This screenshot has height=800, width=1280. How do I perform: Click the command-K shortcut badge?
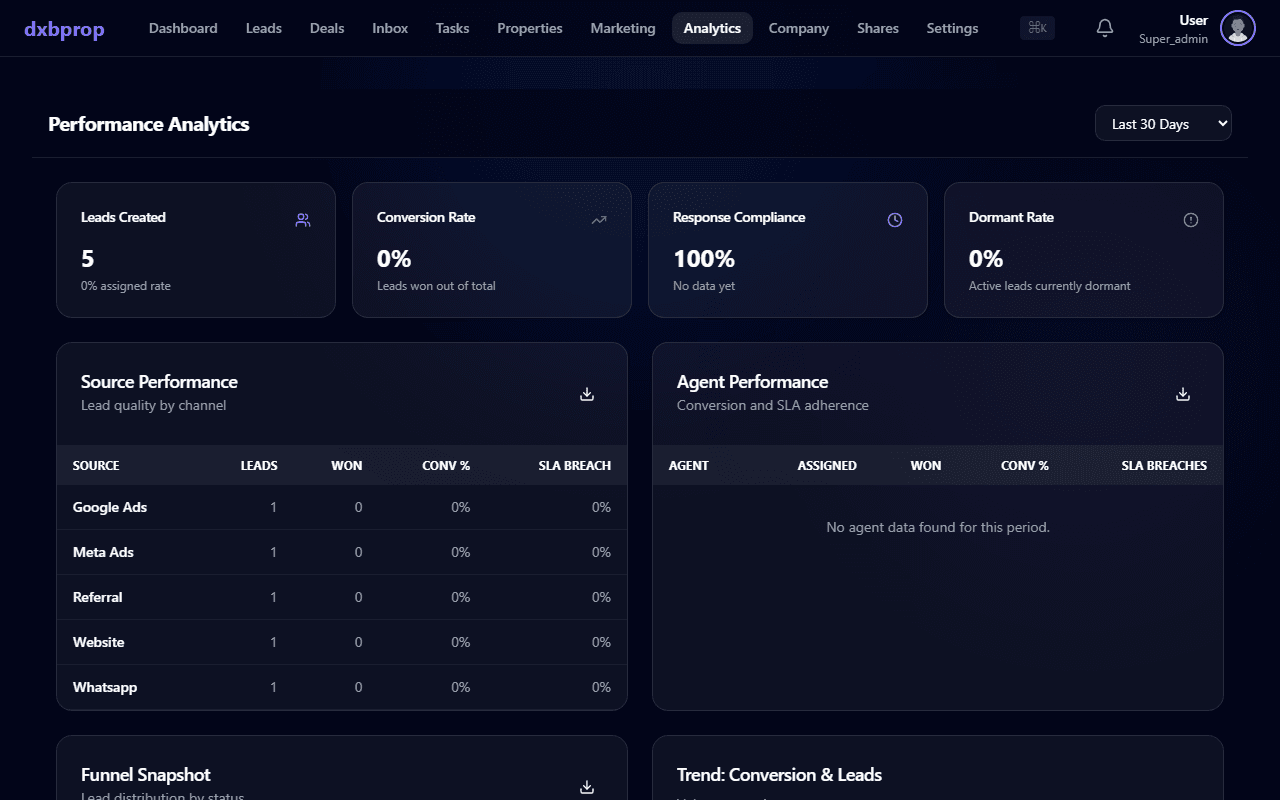[x=1037, y=28]
